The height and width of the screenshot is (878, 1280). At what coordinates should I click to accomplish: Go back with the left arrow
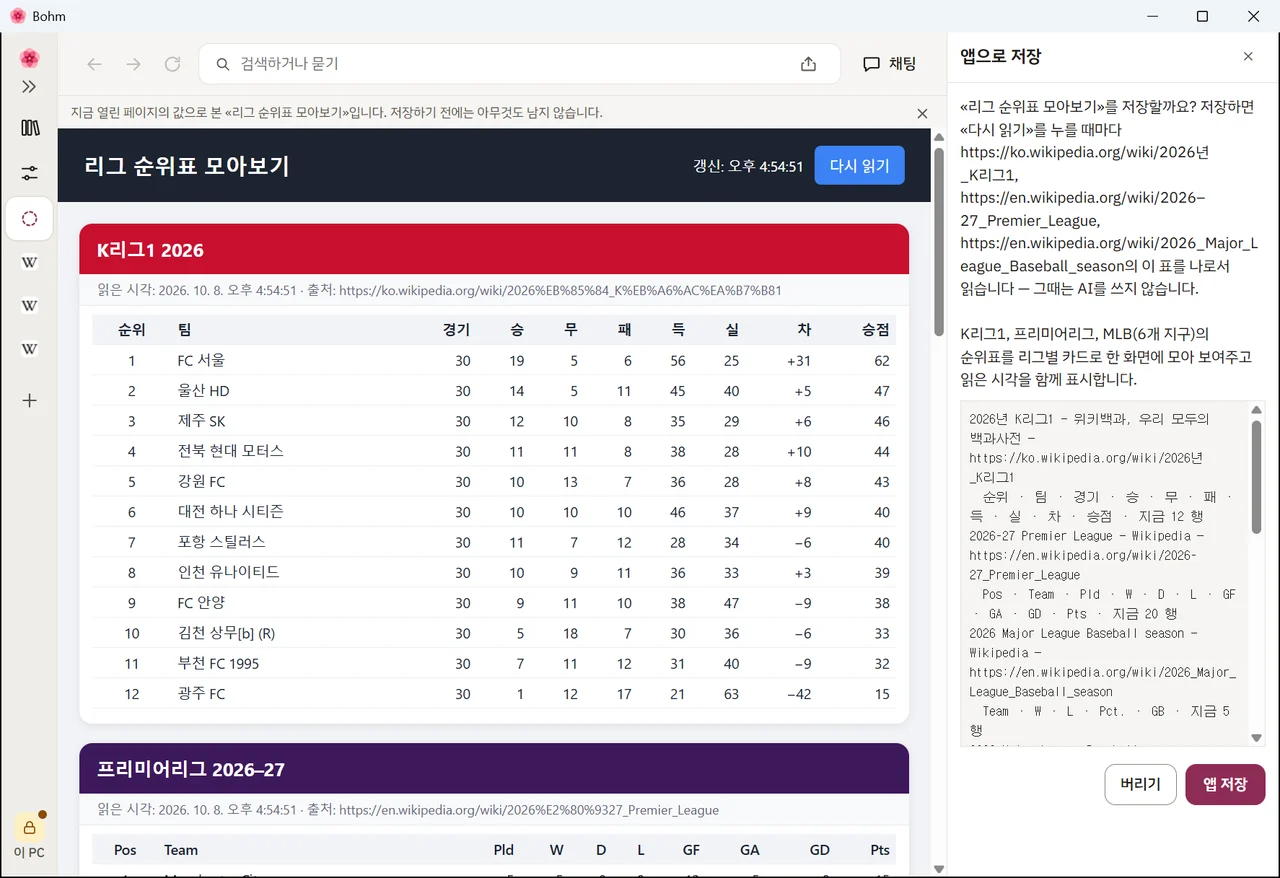pos(94,64)
